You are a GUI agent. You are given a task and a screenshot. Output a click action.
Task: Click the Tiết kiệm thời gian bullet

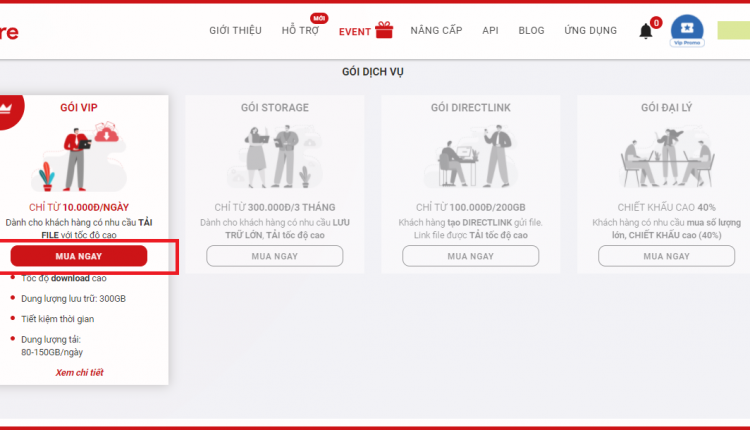[x=57, y=319]
